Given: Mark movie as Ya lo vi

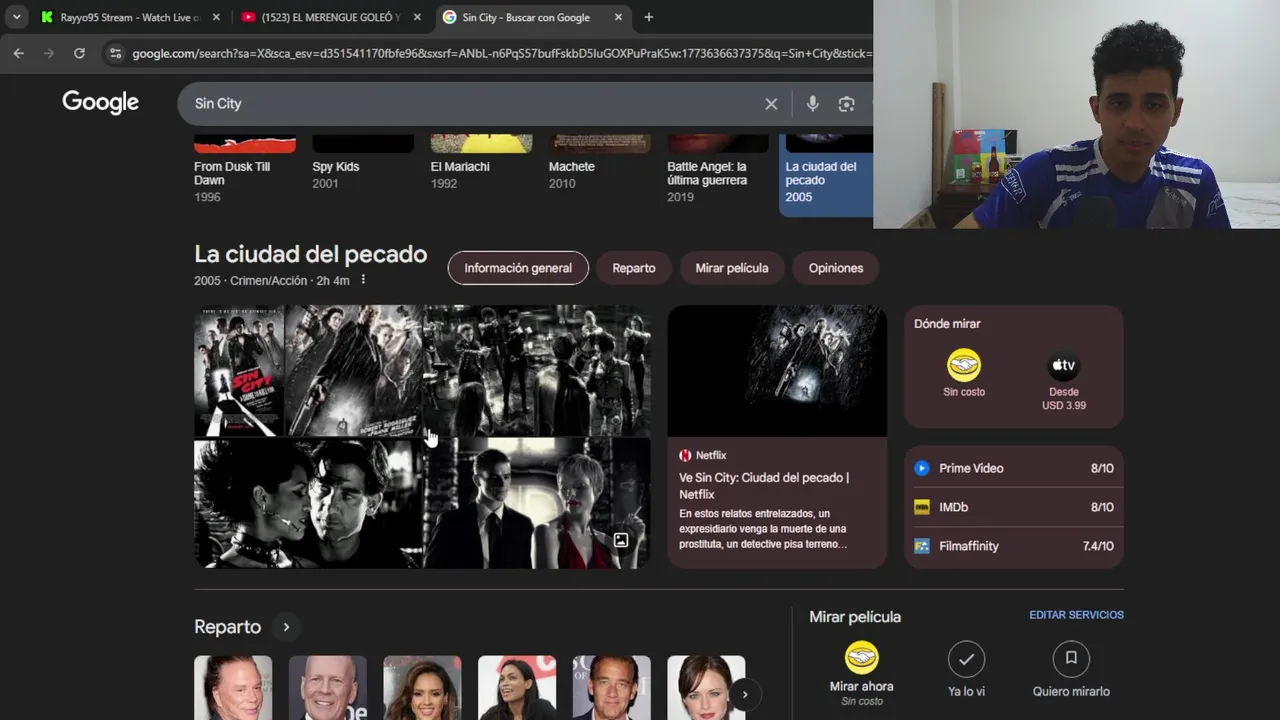Looking at the screenshot, I should coord(966,670).
